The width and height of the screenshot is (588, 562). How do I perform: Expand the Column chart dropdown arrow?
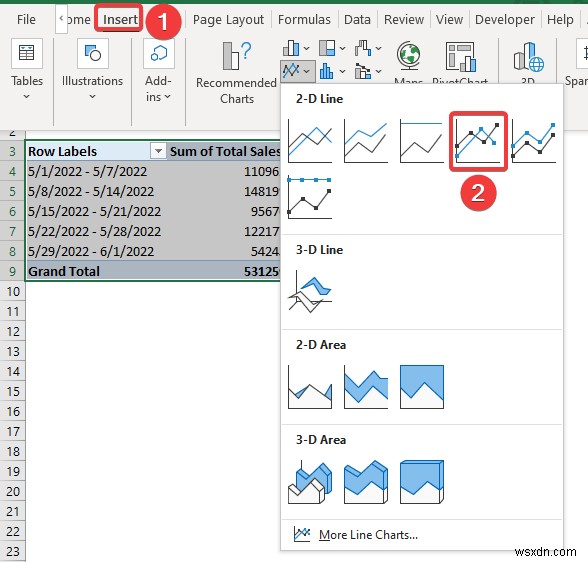click(x=306, y=48)
